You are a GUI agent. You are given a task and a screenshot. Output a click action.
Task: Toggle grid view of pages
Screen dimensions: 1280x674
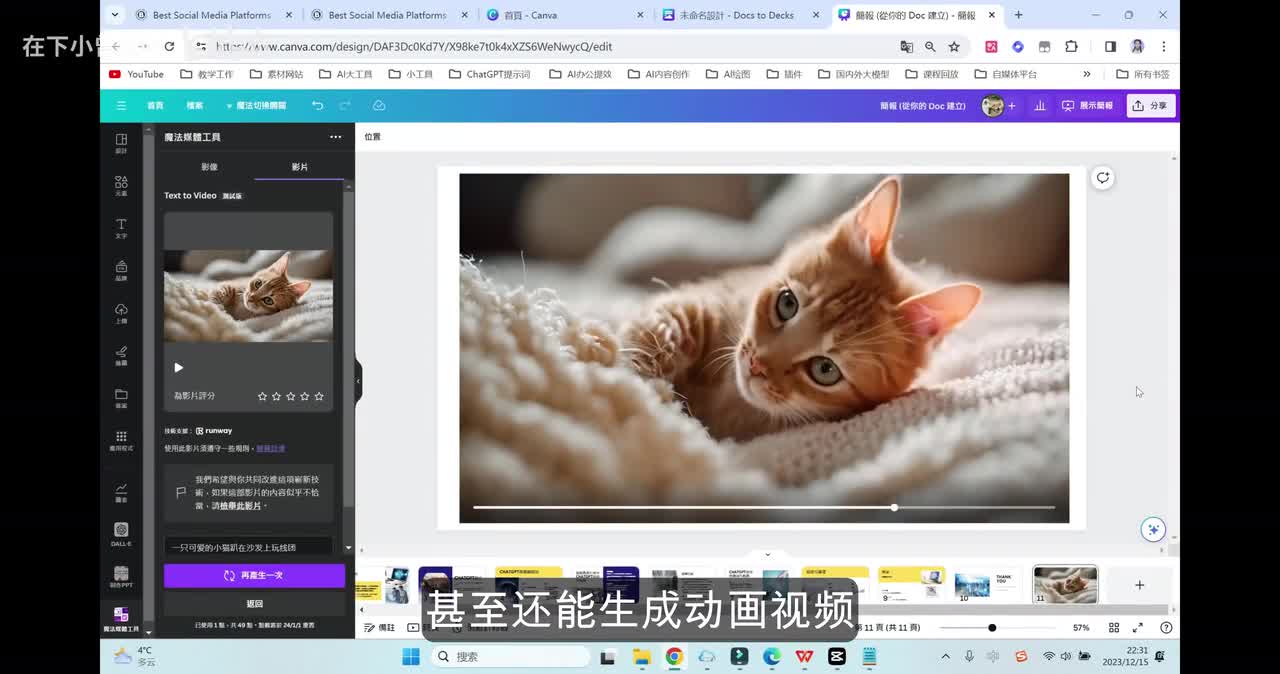point(1114,628)
